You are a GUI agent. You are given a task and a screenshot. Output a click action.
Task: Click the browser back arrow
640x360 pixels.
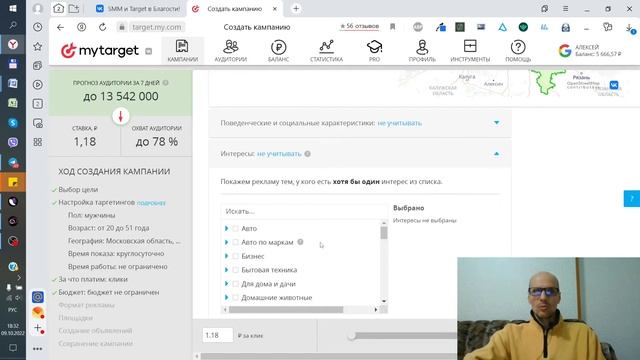[x=60, y=27]
